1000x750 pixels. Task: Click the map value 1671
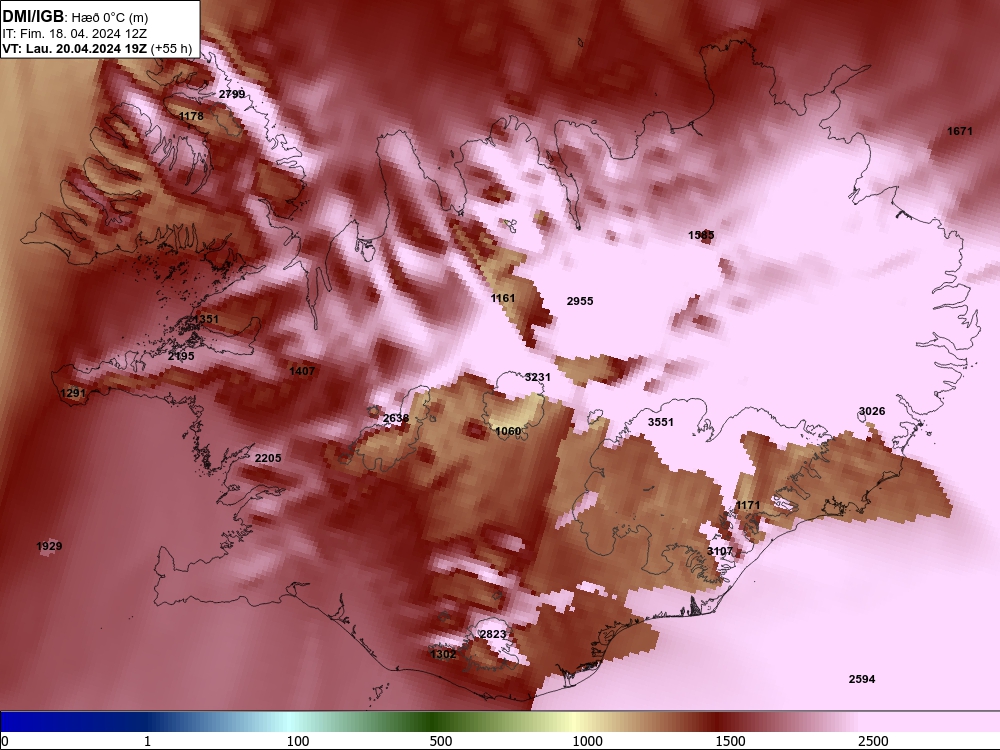960,131
